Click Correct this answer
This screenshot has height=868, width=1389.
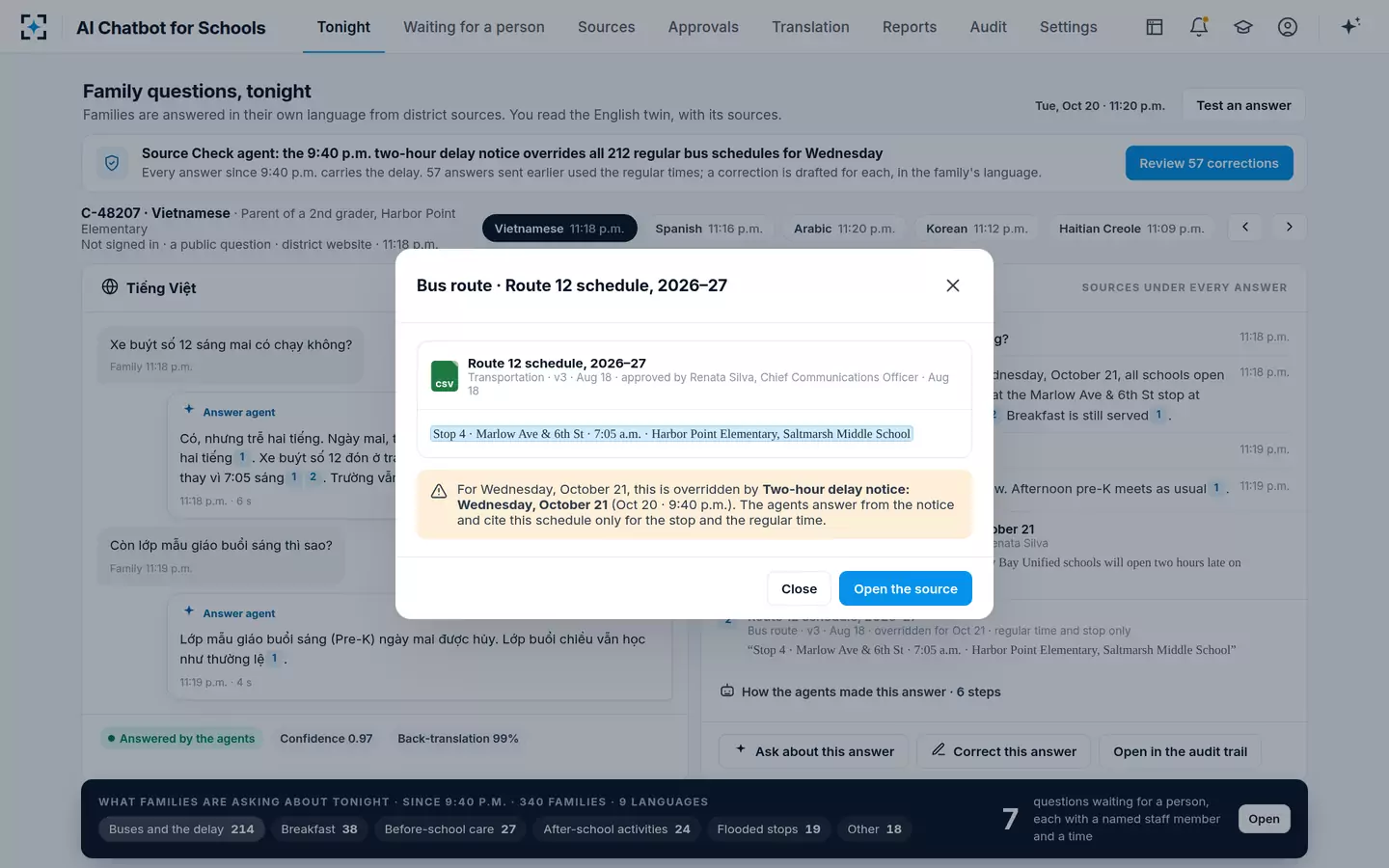(1003, 751)
